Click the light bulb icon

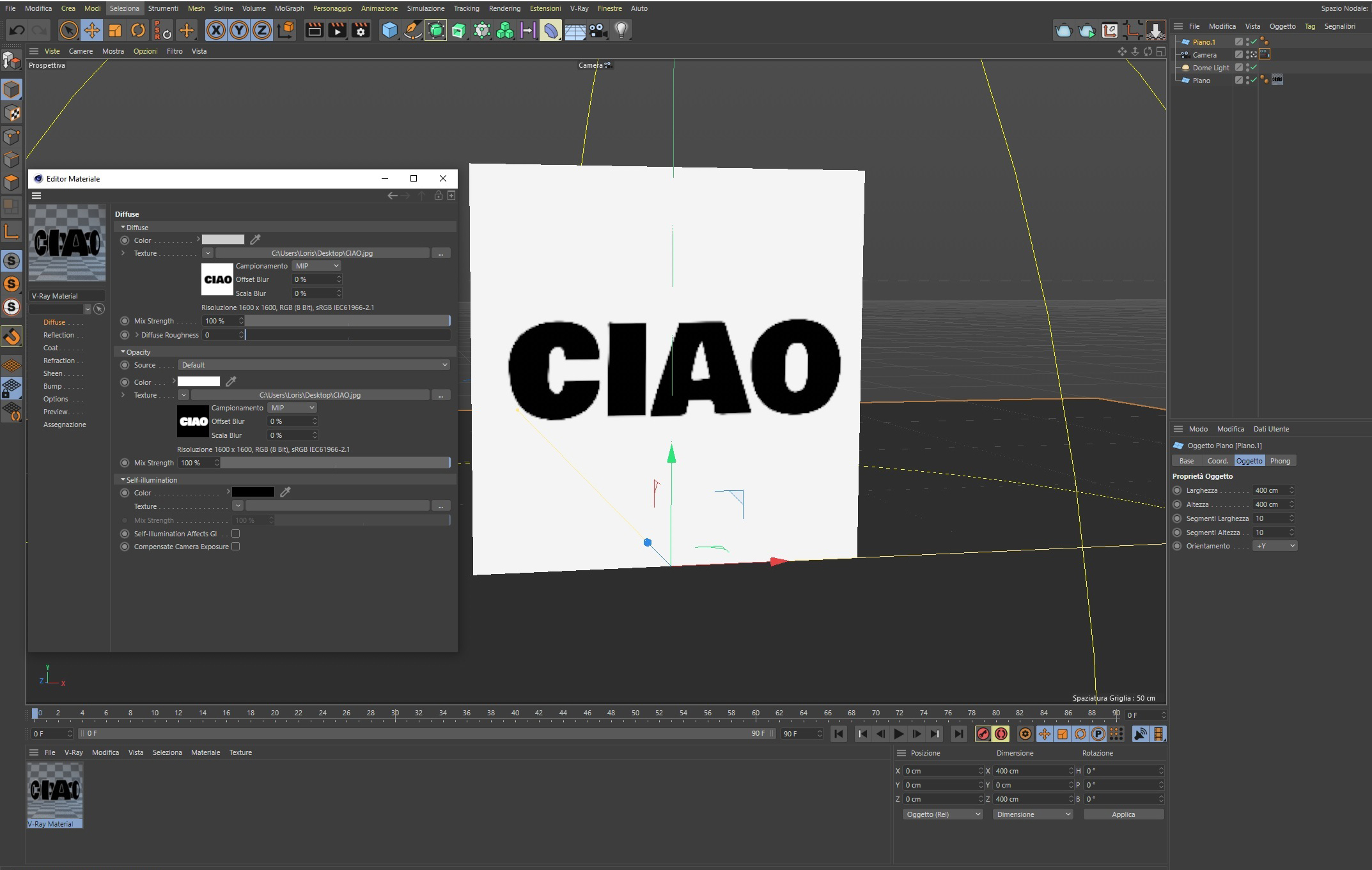[621, 30]
